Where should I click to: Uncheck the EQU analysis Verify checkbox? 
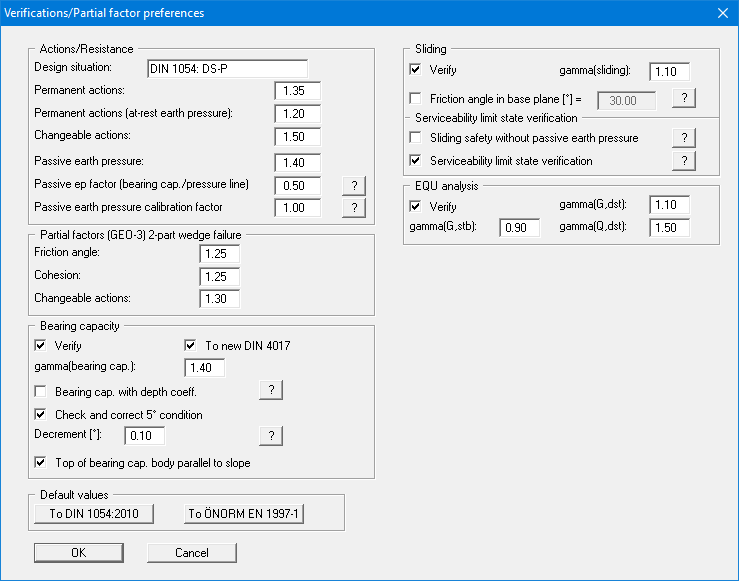416,206
